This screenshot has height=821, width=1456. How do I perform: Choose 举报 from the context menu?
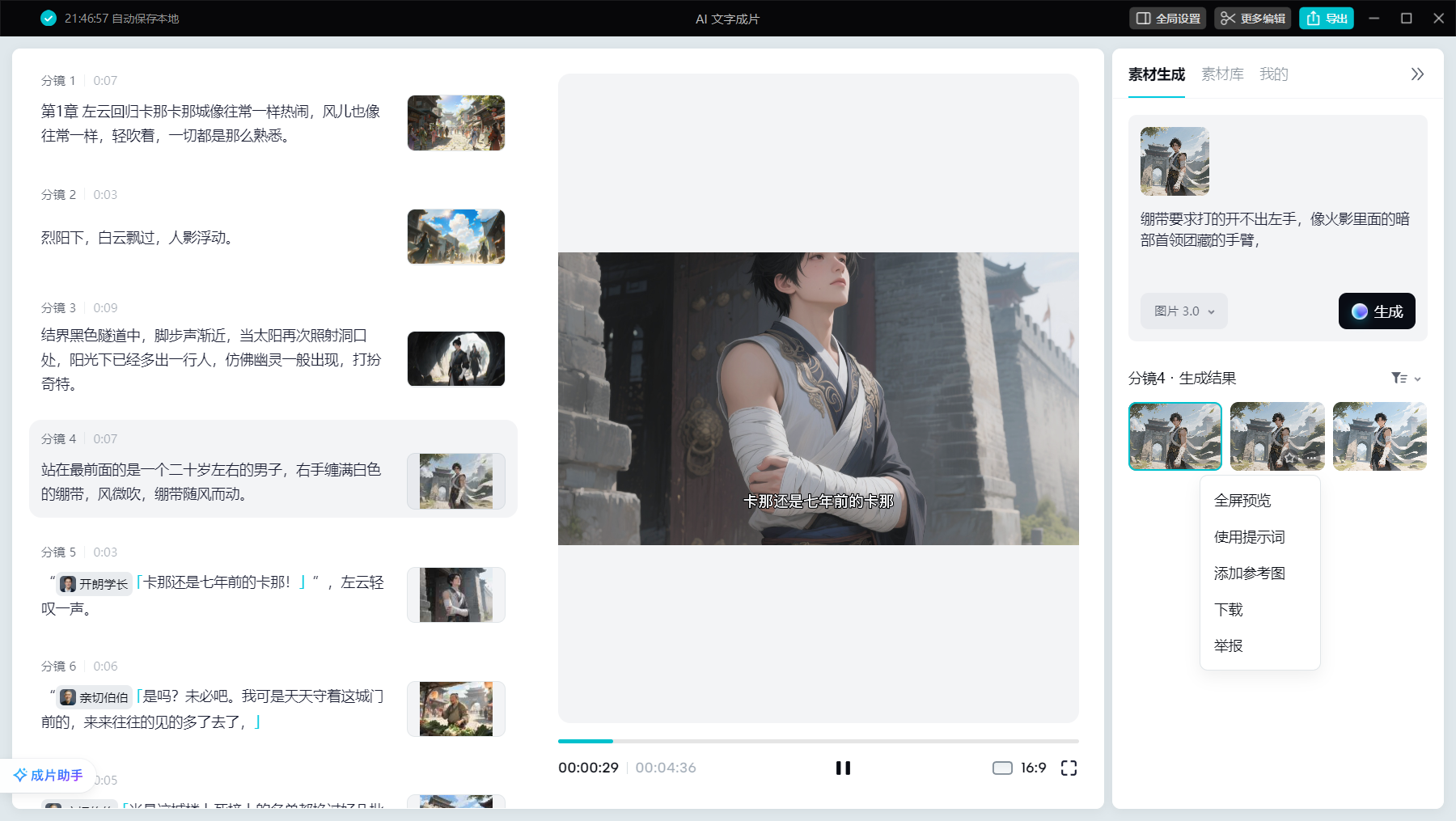coord(1260,646)
